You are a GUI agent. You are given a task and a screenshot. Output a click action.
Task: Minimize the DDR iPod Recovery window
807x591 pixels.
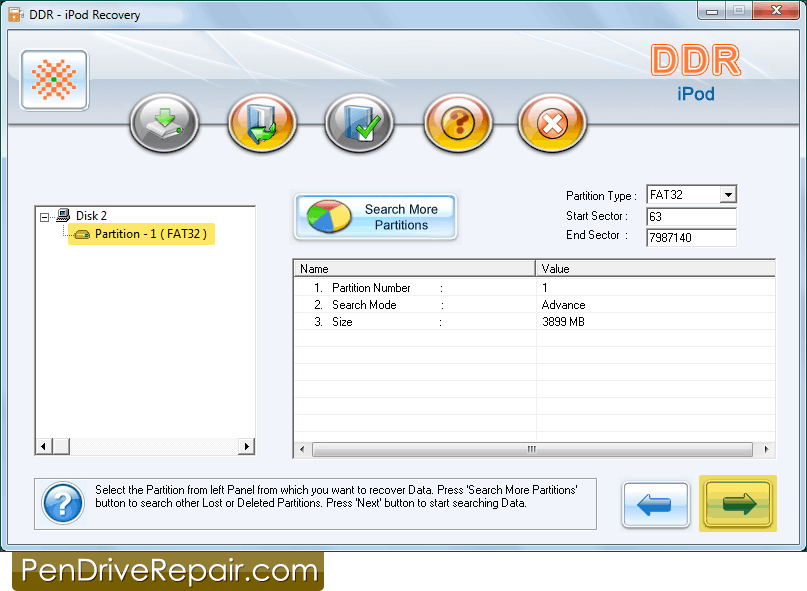[712, 10]
